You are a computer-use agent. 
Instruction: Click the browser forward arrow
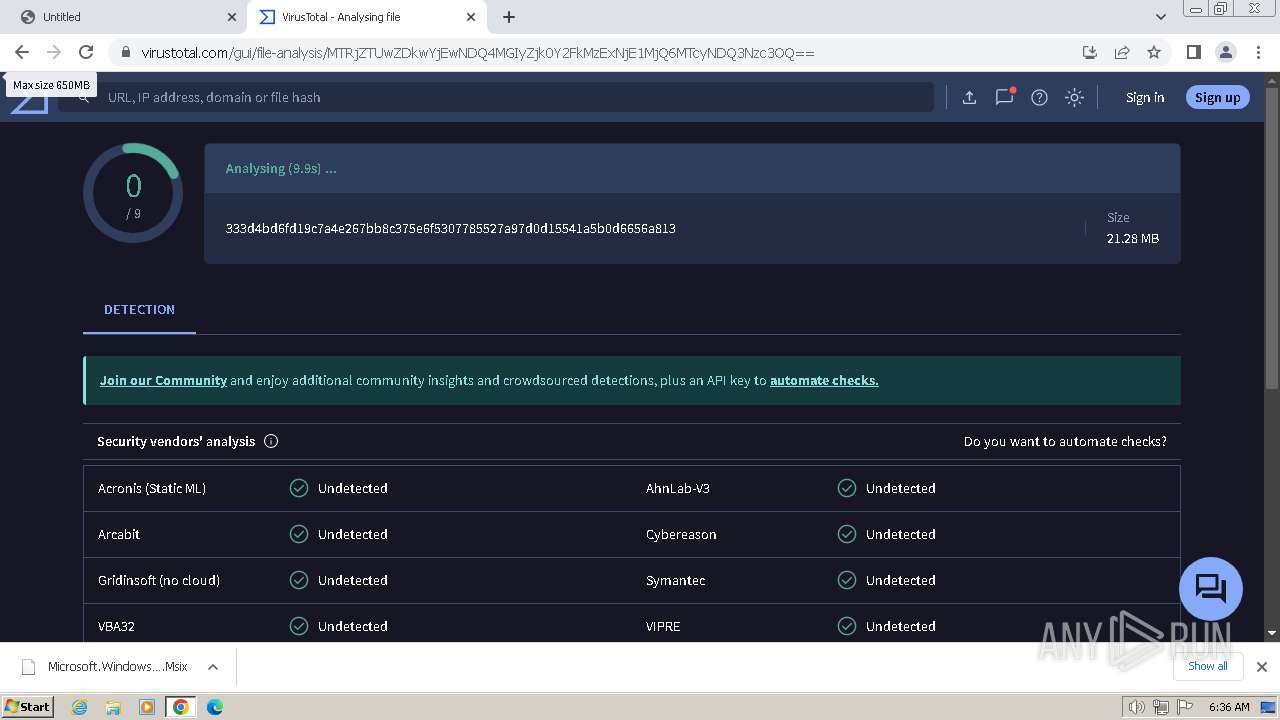[54, 52]
